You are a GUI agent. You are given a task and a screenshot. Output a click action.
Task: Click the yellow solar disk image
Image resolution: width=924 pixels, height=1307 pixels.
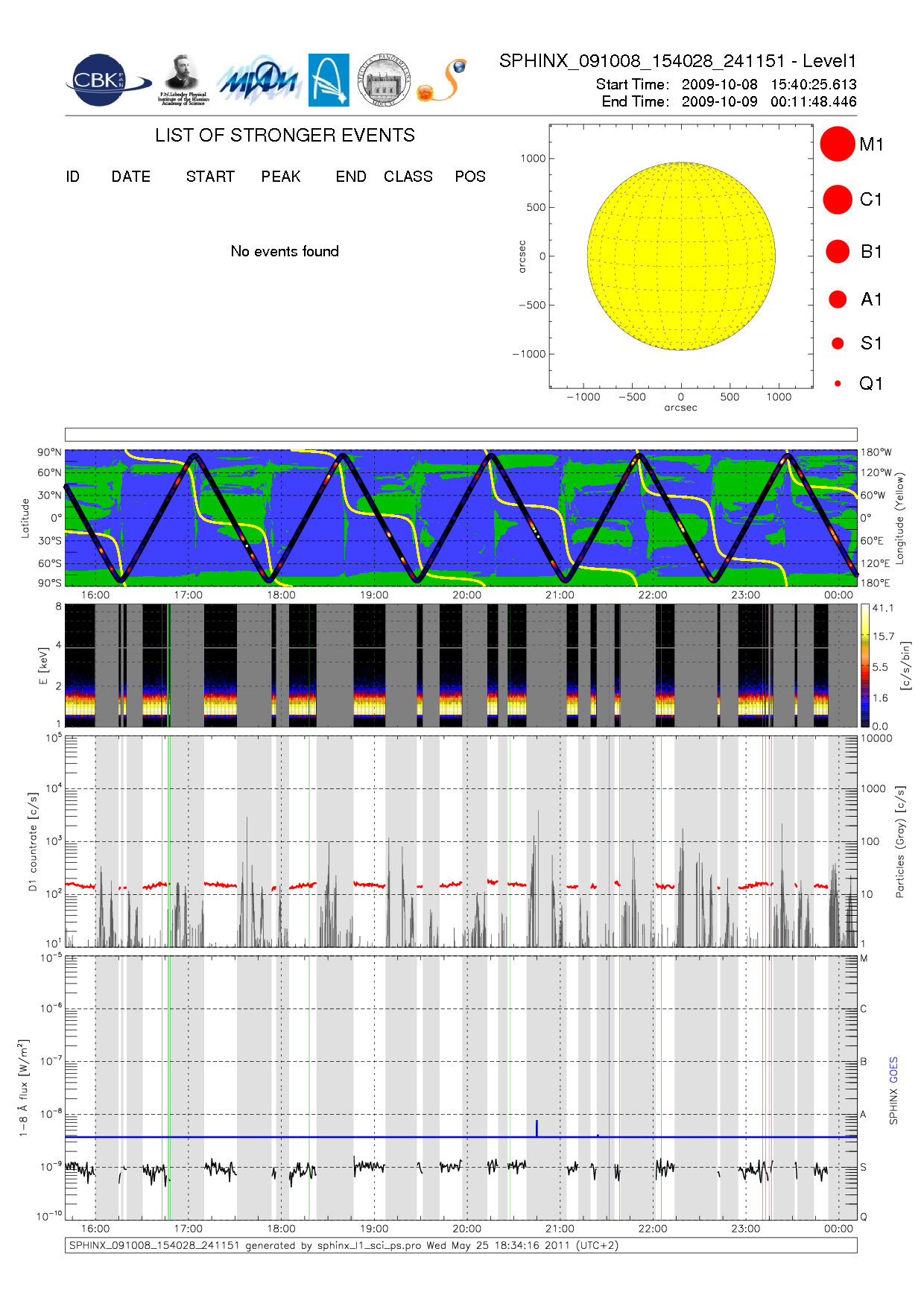click(681, 256)
